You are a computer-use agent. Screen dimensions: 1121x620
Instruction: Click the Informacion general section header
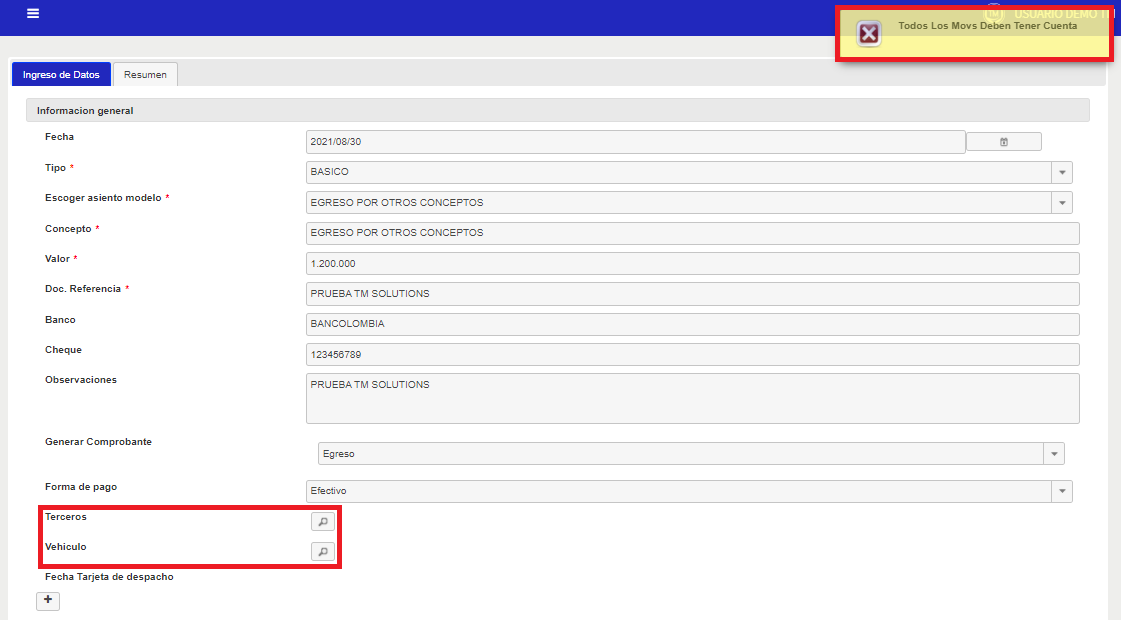pyautogui.click(x=557, y=110)
